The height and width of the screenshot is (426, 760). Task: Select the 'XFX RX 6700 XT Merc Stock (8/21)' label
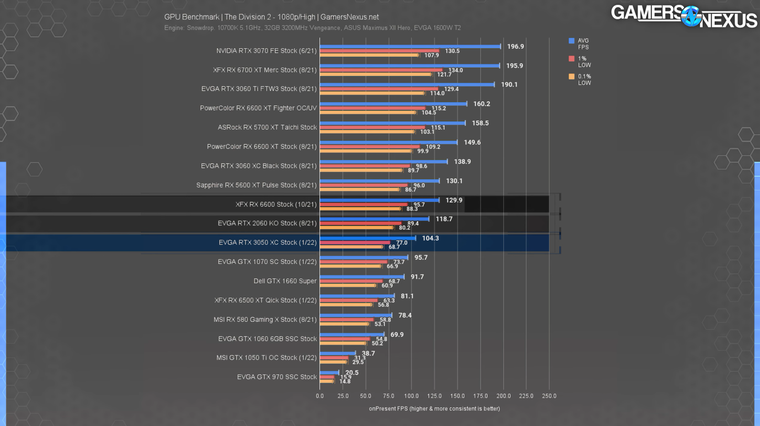click(265, 70)
